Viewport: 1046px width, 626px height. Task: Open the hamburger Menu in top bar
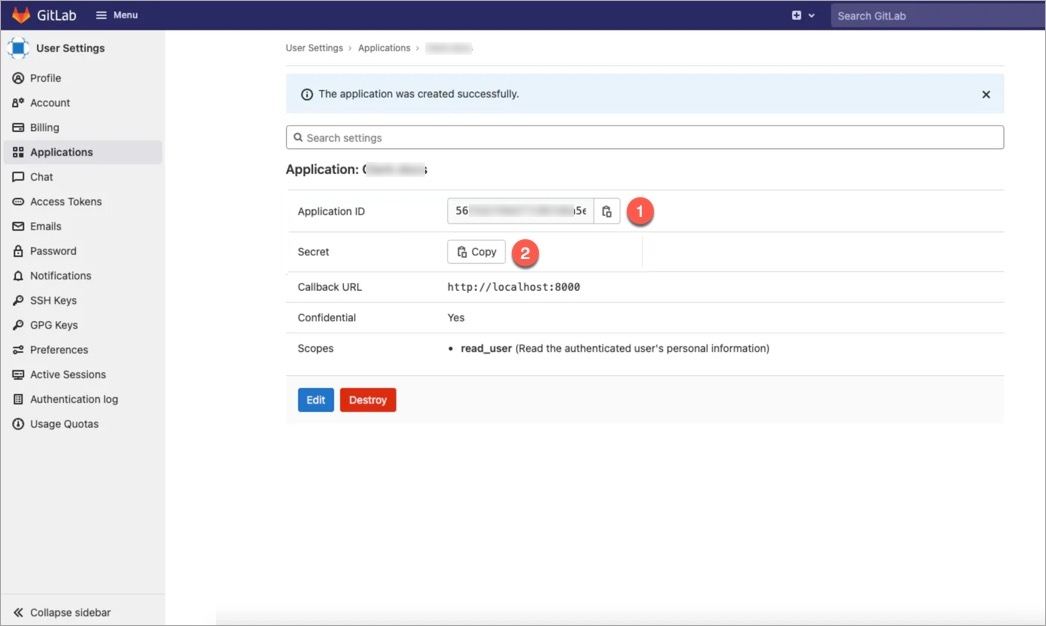coord(116,15)
